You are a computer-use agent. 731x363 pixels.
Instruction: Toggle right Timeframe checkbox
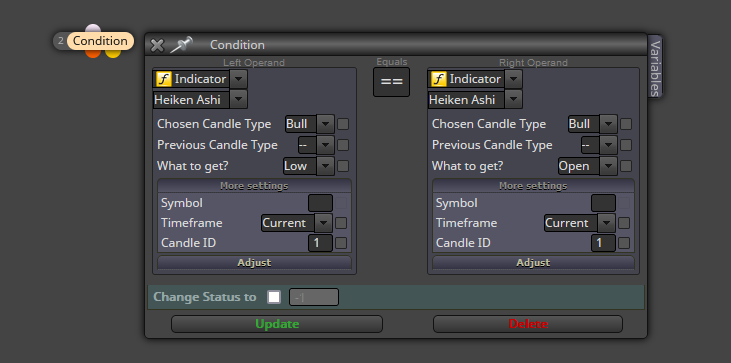pos(624,223)
